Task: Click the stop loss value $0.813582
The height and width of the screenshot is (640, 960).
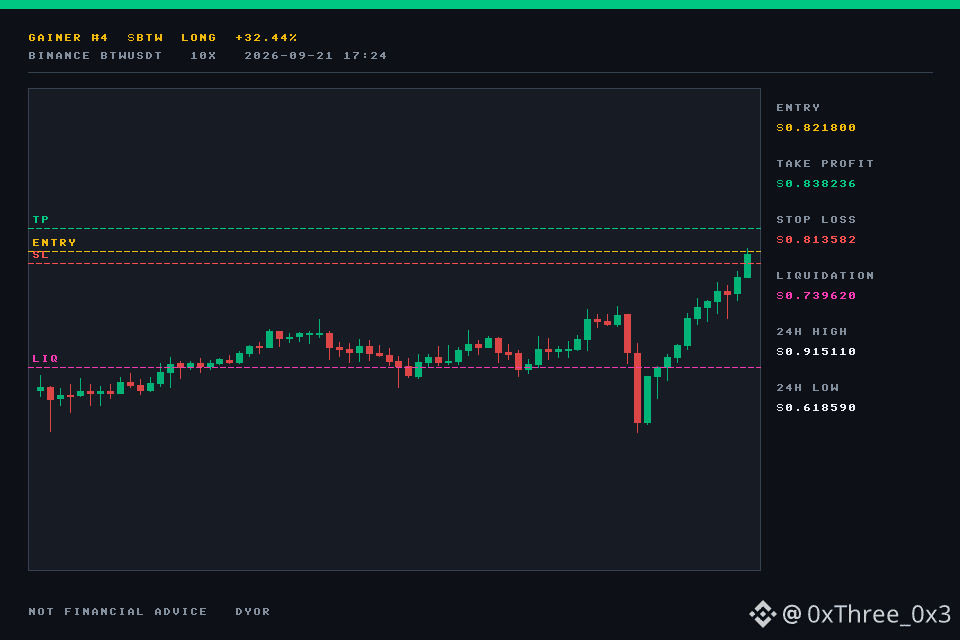Action: coord(816,239)
